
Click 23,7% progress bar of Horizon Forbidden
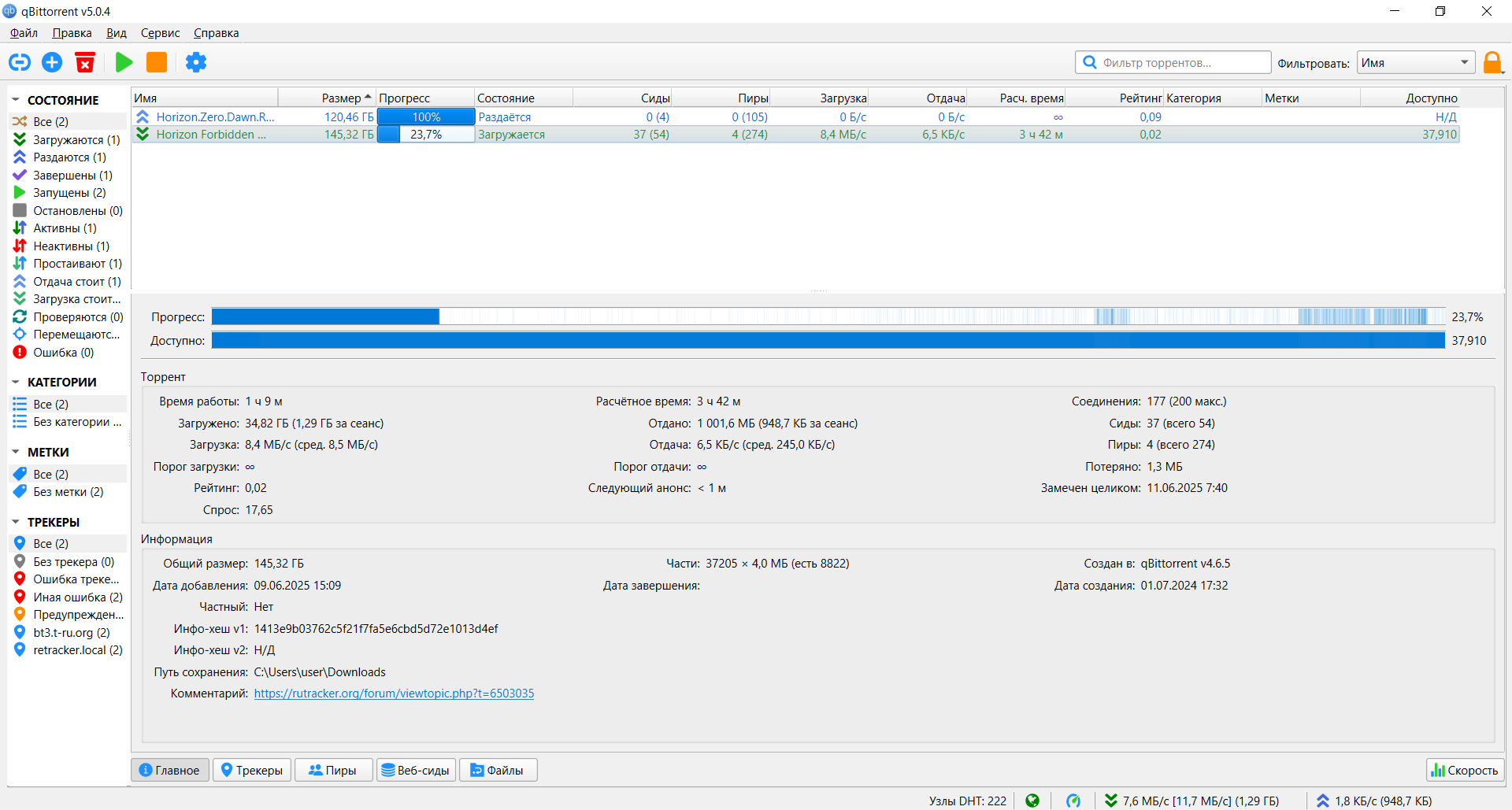click(x=426, y=134)
